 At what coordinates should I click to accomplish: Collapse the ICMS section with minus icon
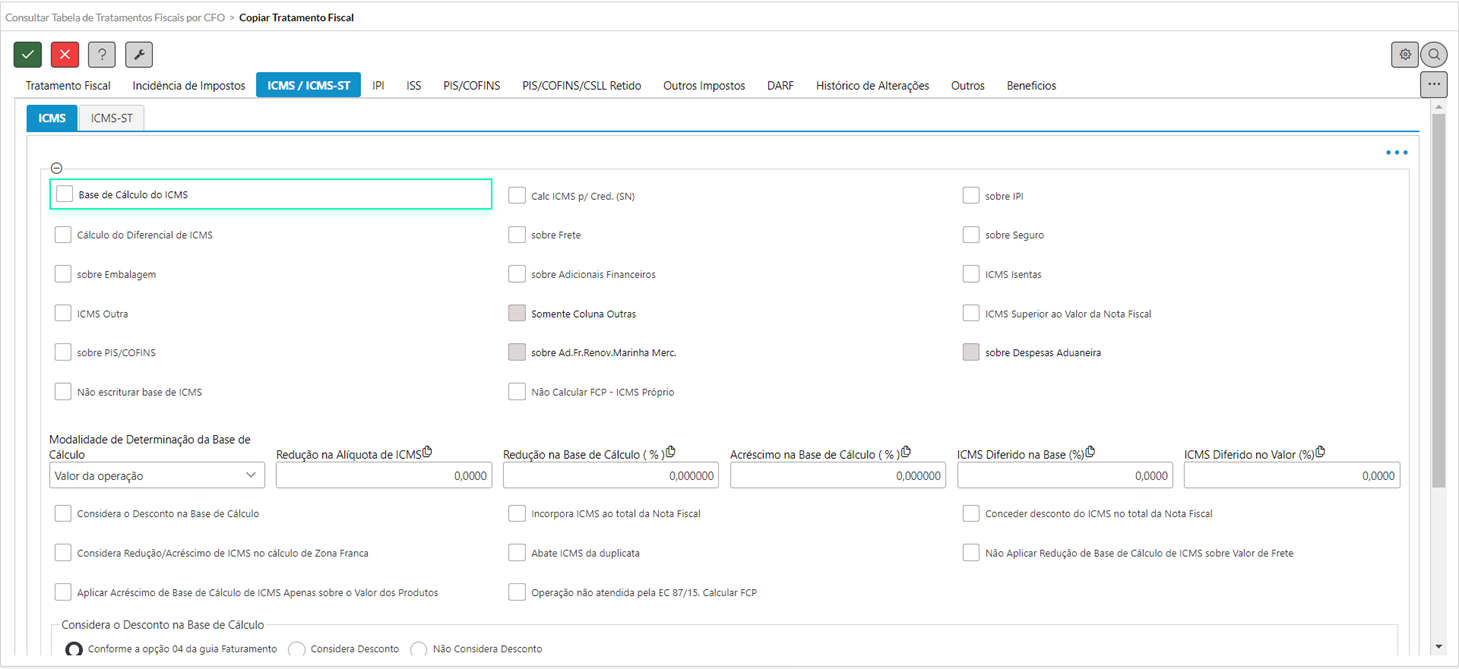click(56, 168)
